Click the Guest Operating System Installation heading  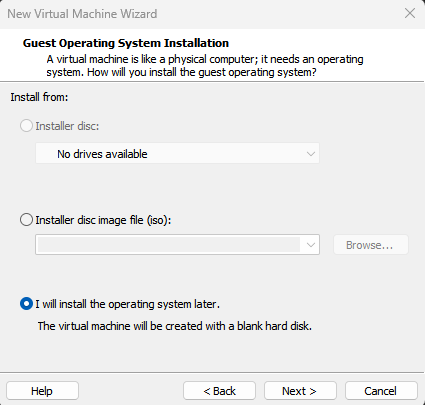pos(126,43)
